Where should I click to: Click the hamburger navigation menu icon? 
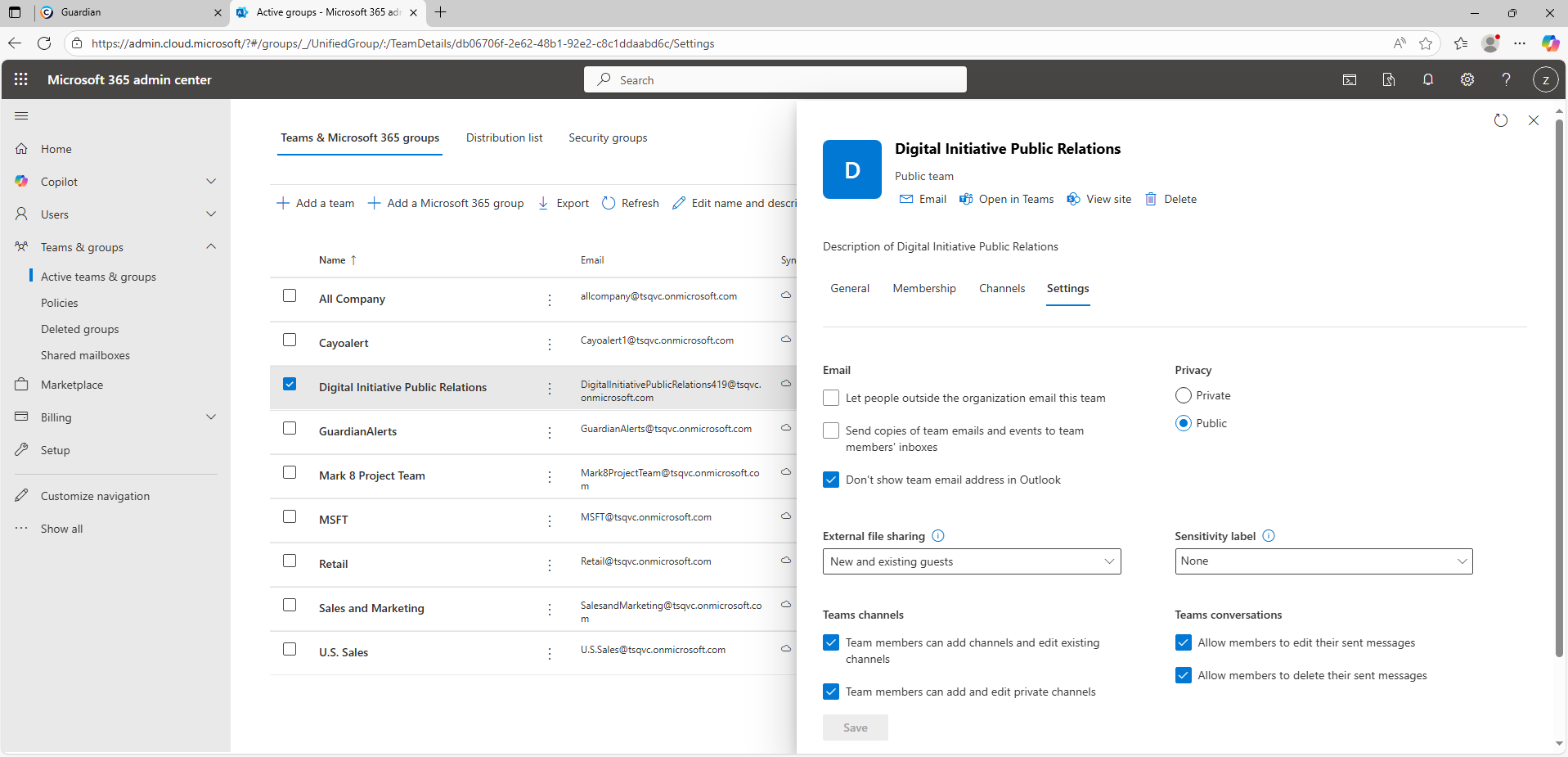[x=21, y=116]
